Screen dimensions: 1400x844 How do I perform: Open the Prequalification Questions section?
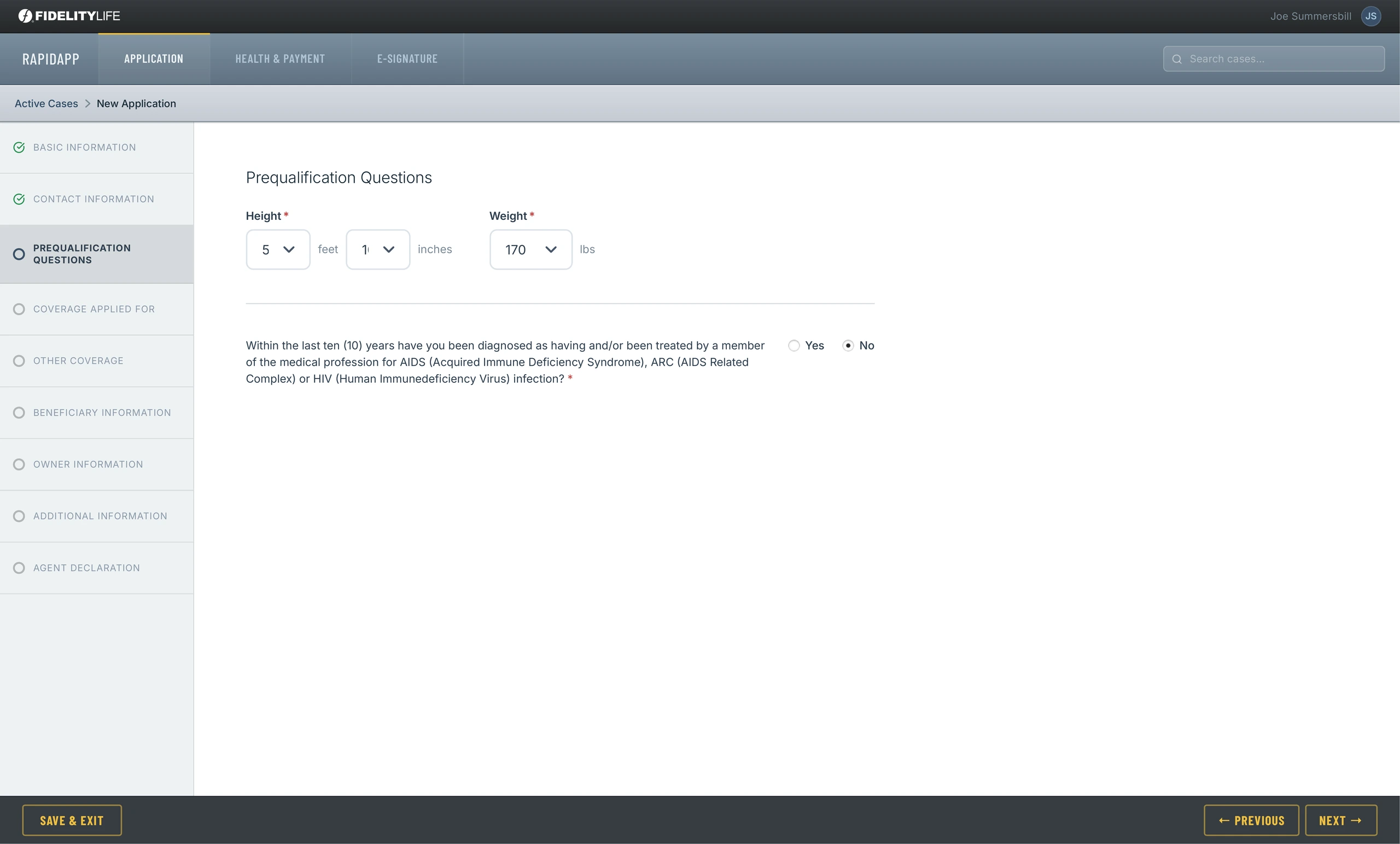[x=97, y=254]
